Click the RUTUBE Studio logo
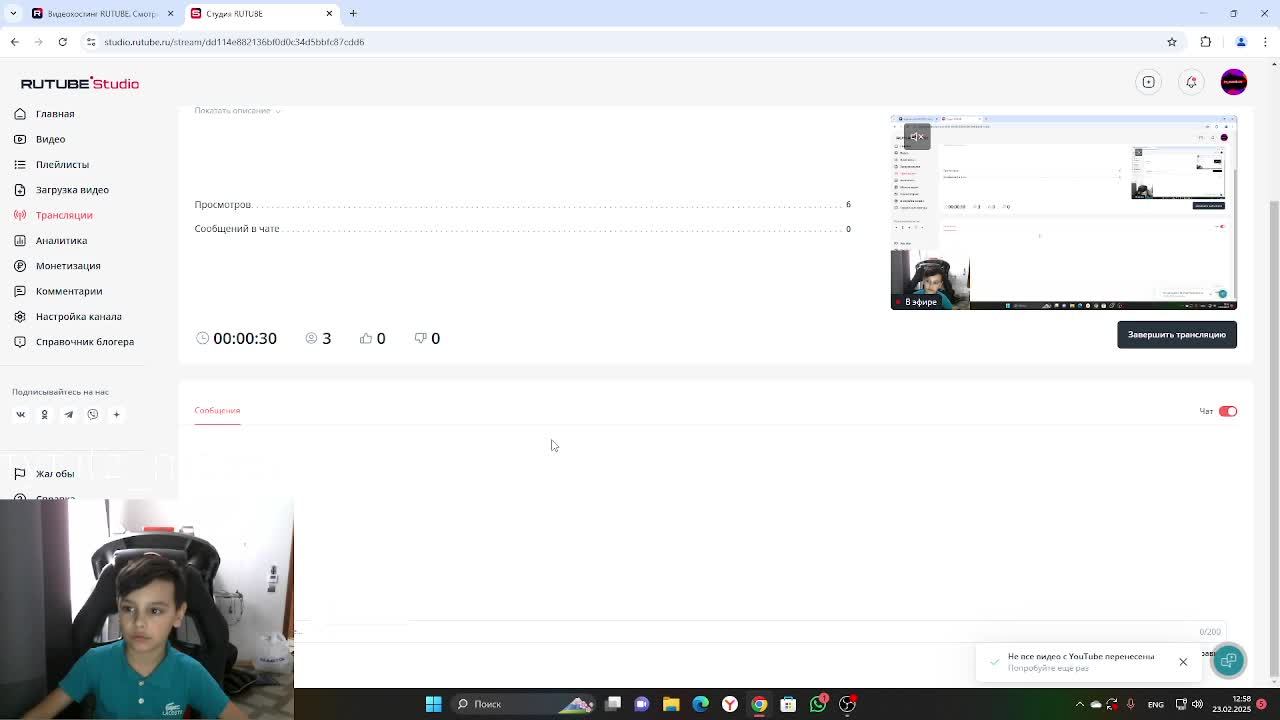 80,83
